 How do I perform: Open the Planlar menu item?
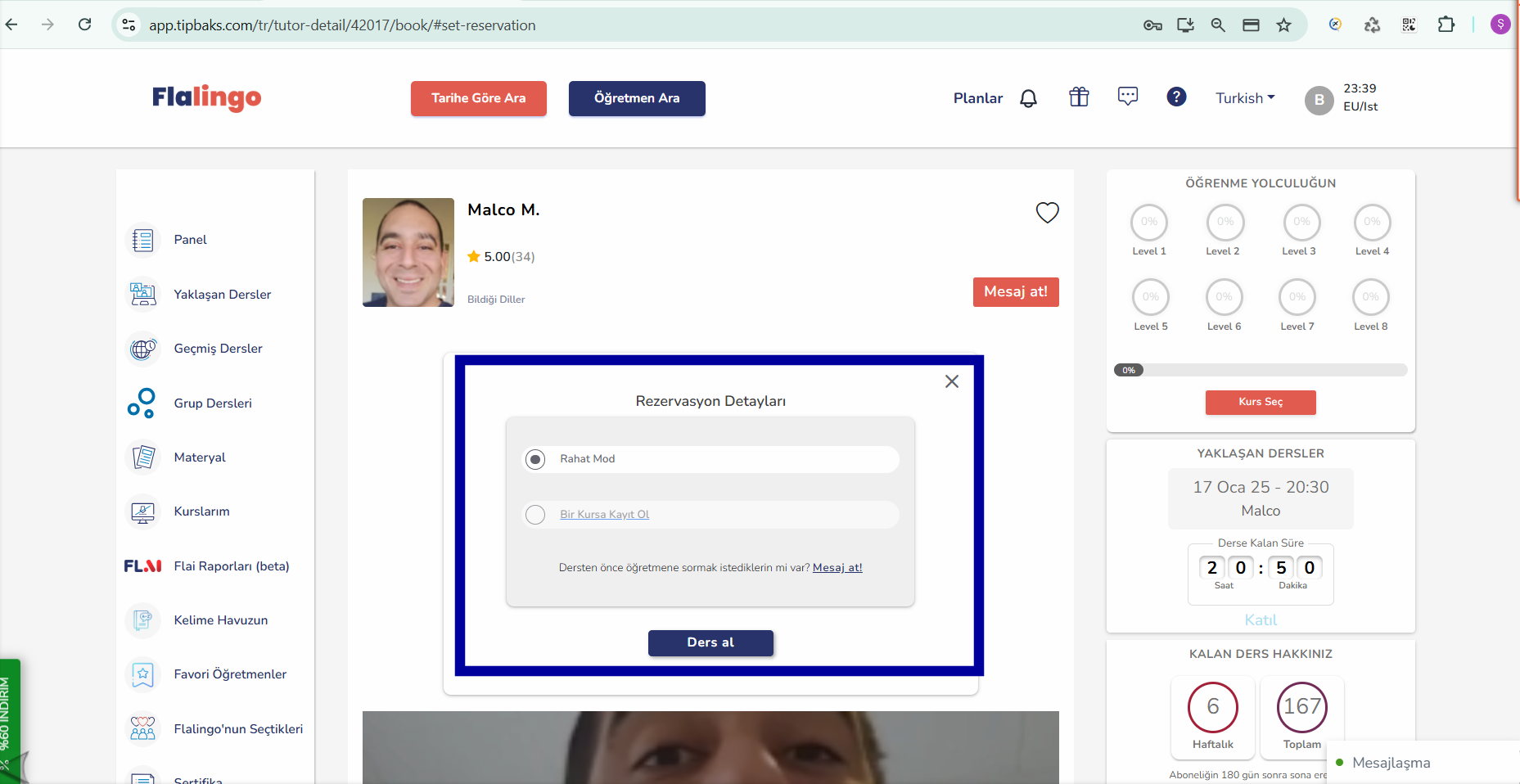click(978, 98)
